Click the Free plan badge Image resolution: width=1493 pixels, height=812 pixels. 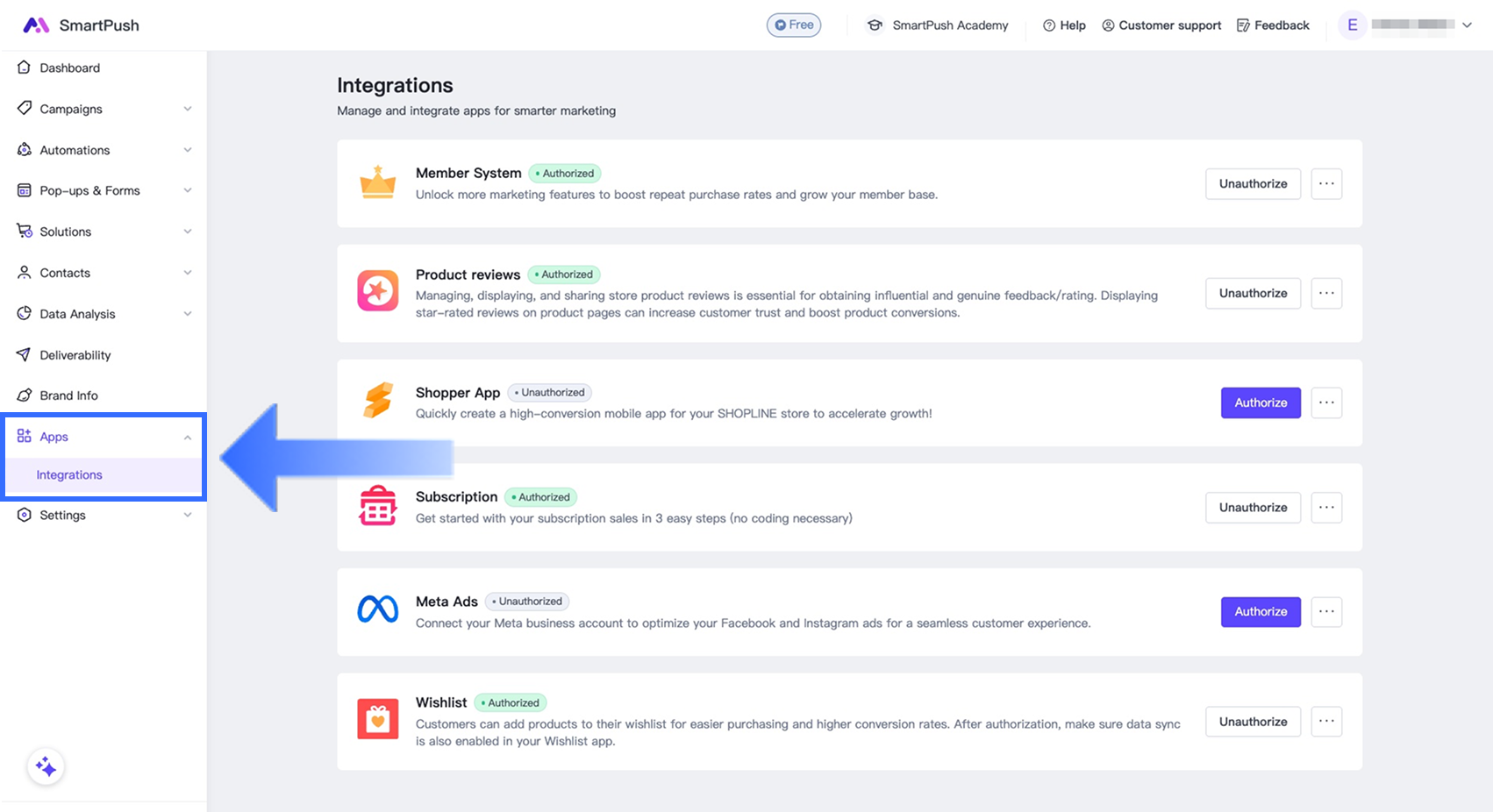tap(794, 25)
